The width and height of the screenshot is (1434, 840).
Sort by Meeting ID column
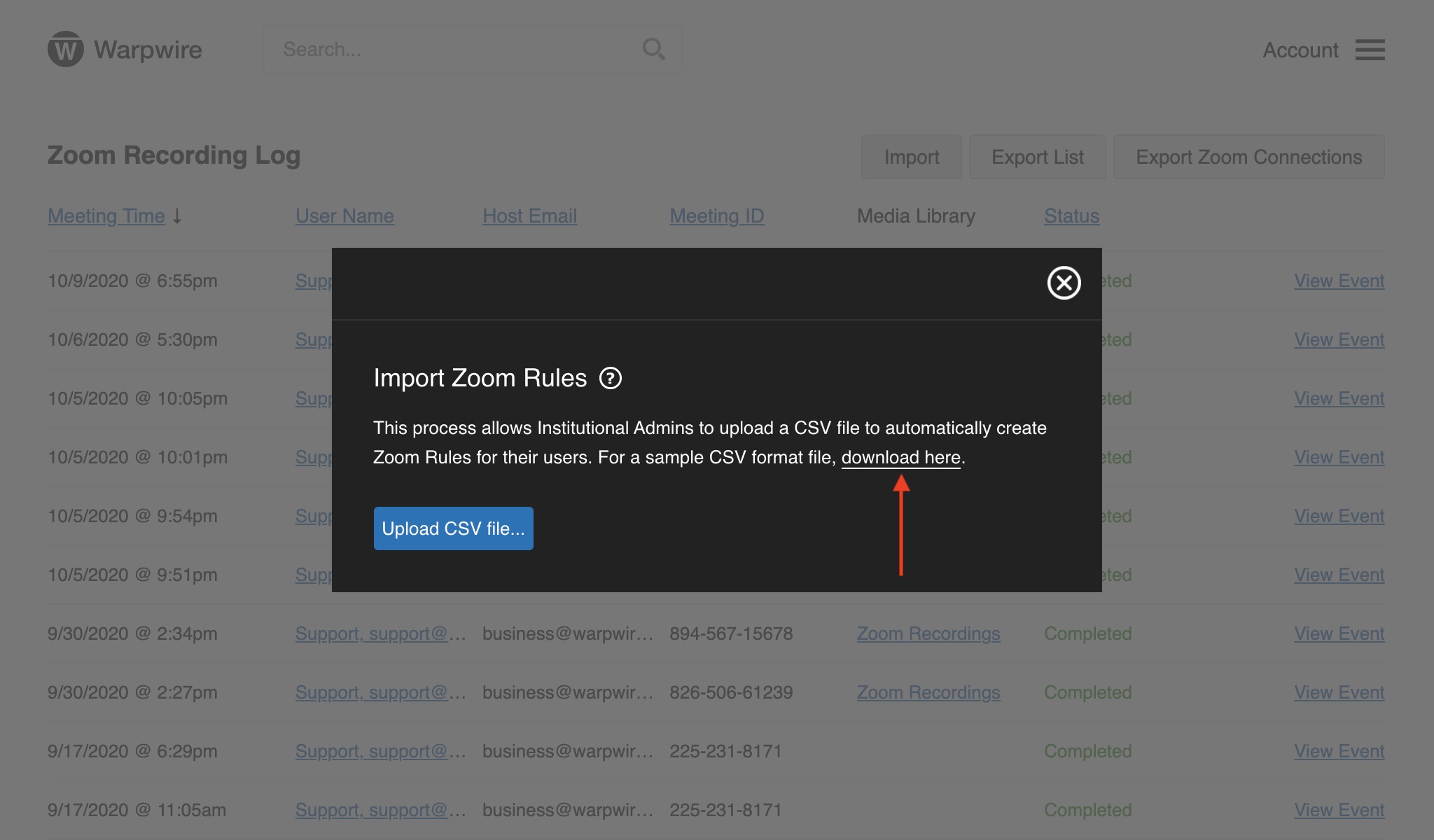pyautogui.click(x=716, y=216)
